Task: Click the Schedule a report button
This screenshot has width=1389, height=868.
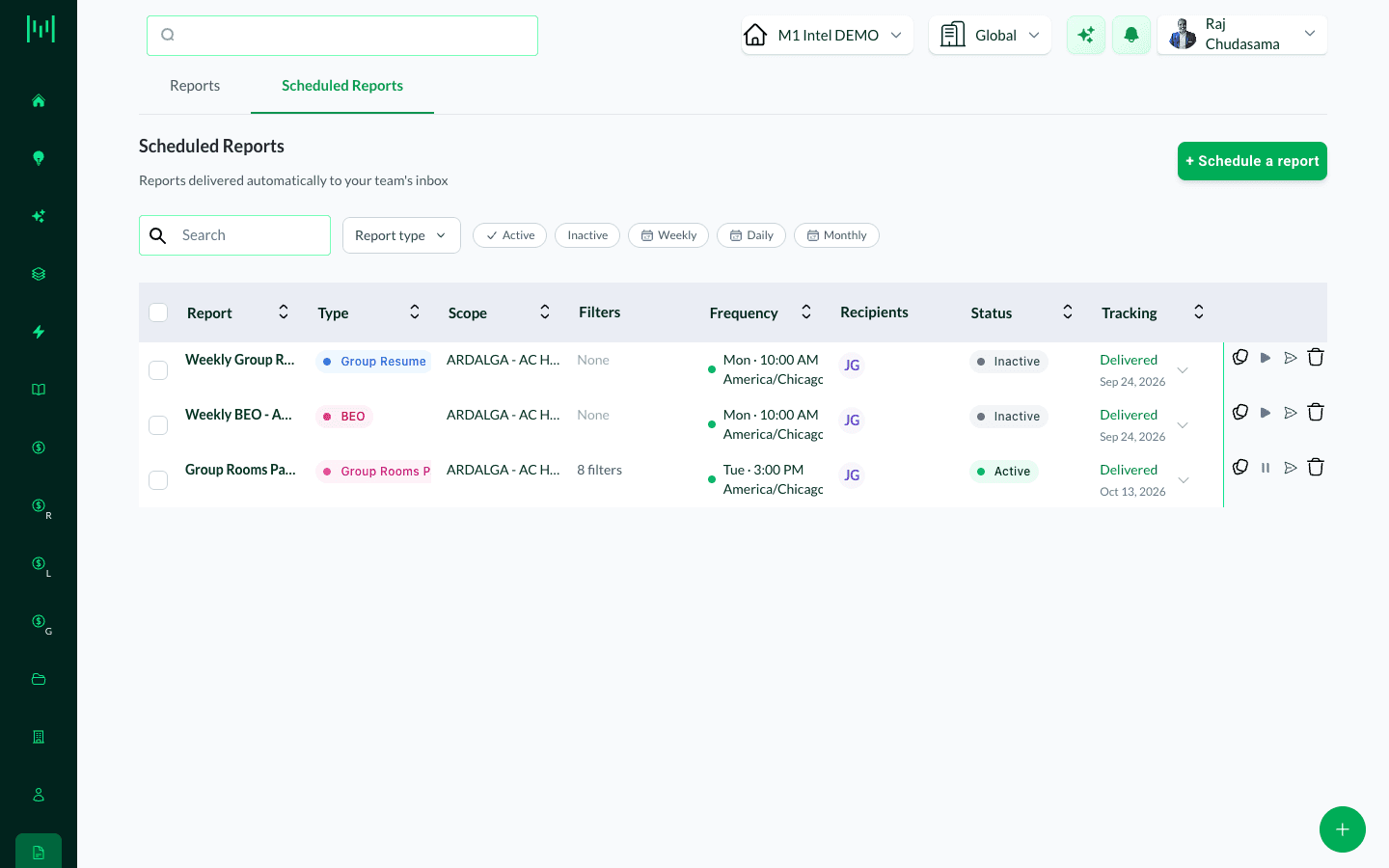Action: pyautogui.click(x=1252, y=161)
